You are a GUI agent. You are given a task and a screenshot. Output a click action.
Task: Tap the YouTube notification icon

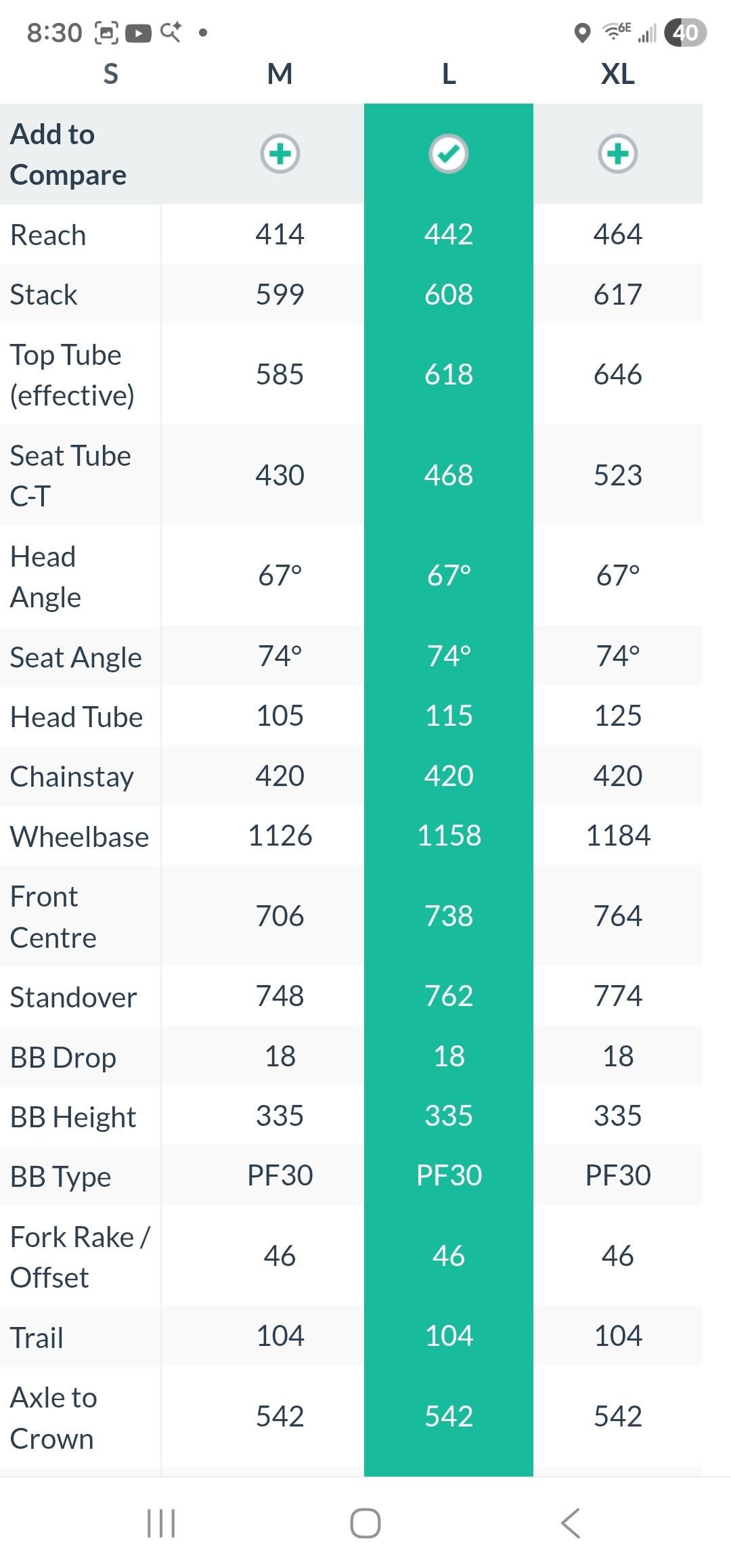pyautogui.click(x=138, y=32)
